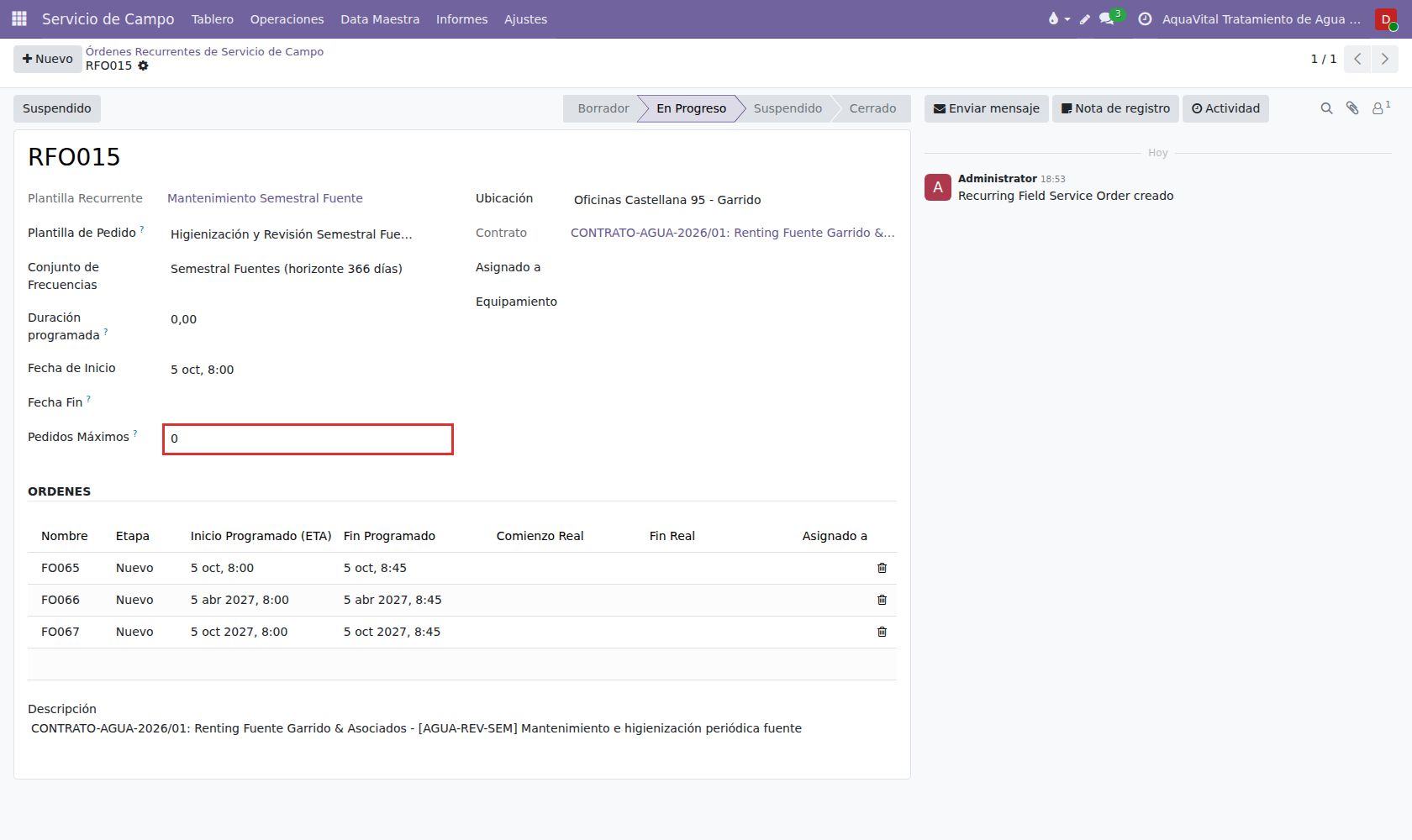
Task: Click the Fecha de Inicio field
Action: coord(308,370)
